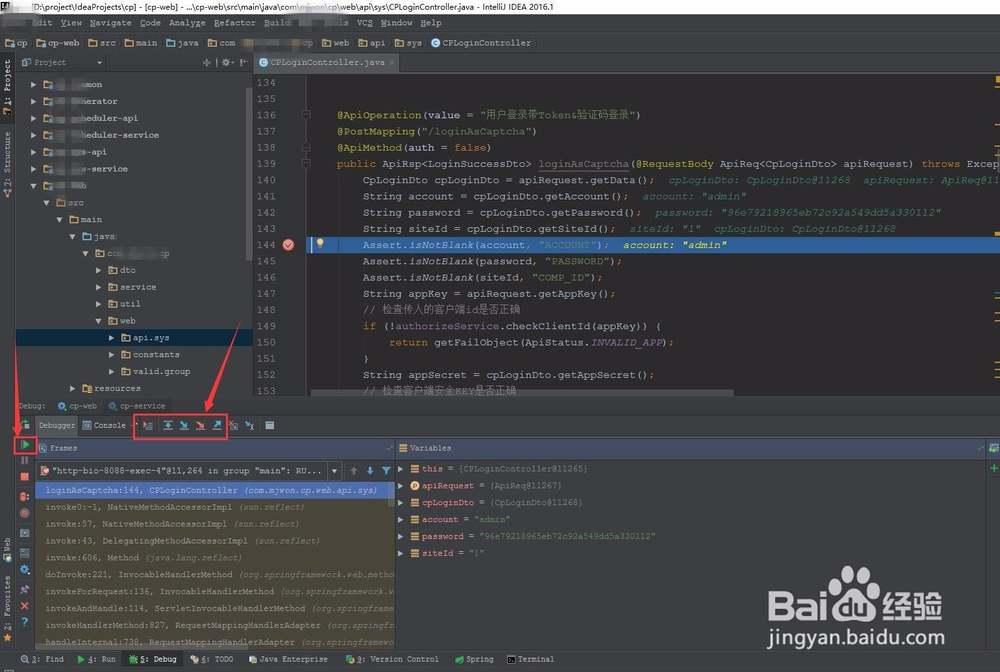This screenshot has width=1000, height=672.
Task: Open Version Control tool window
Action: tap(392, 659)
